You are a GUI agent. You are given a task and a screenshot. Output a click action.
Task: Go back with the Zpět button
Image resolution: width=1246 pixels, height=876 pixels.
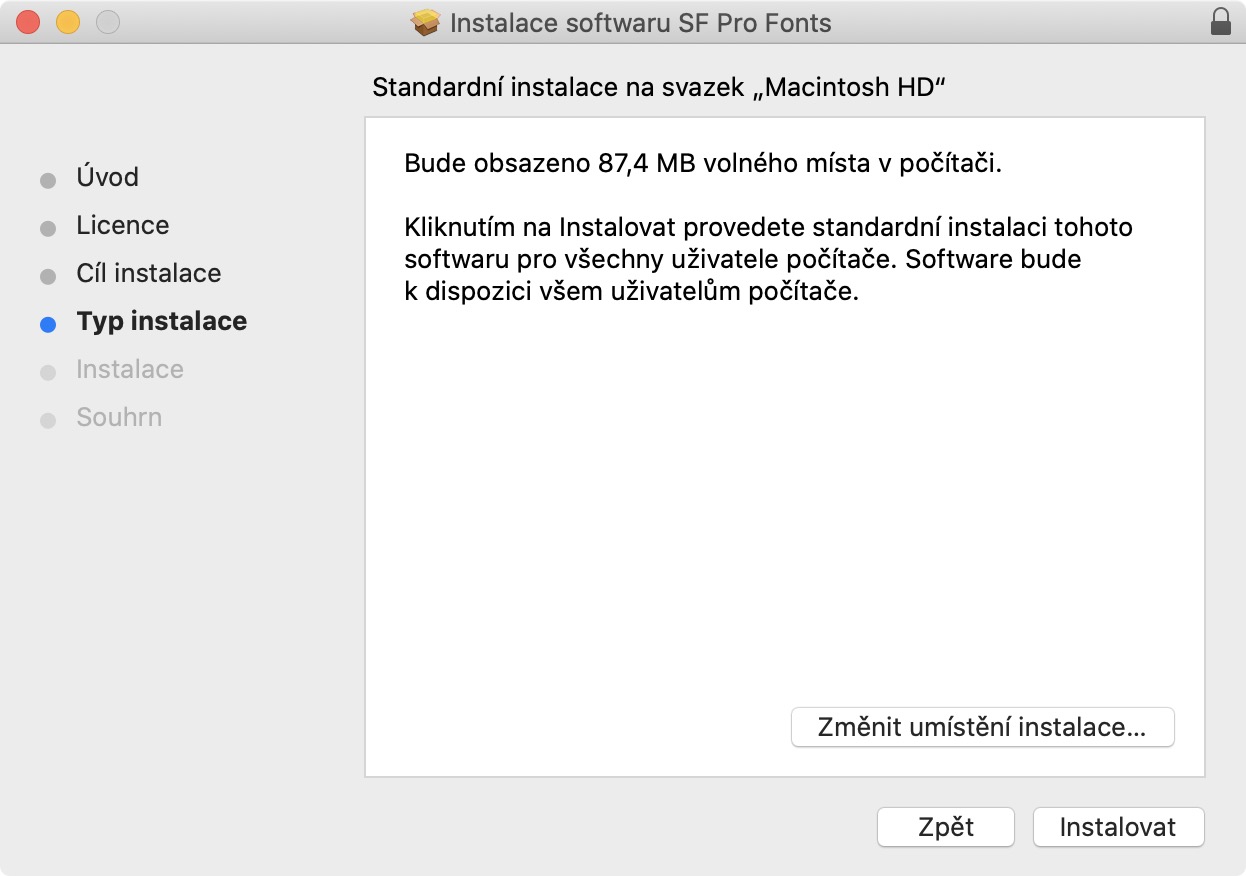pyautogui.click(x=945, y=827)
